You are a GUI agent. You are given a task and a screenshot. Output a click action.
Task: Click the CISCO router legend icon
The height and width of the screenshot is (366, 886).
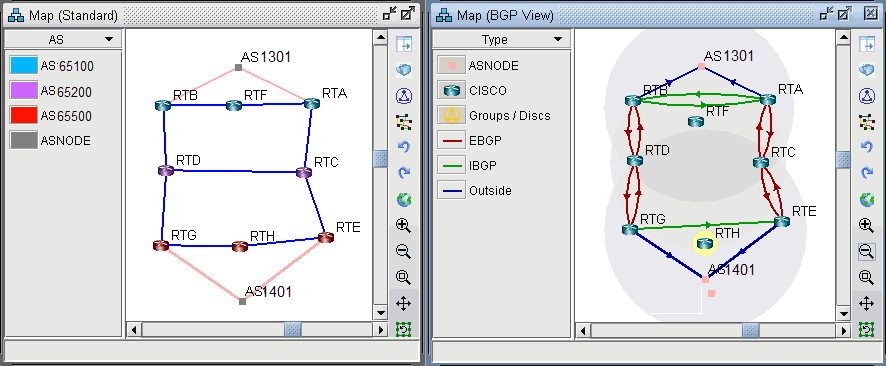coord(451,90)
